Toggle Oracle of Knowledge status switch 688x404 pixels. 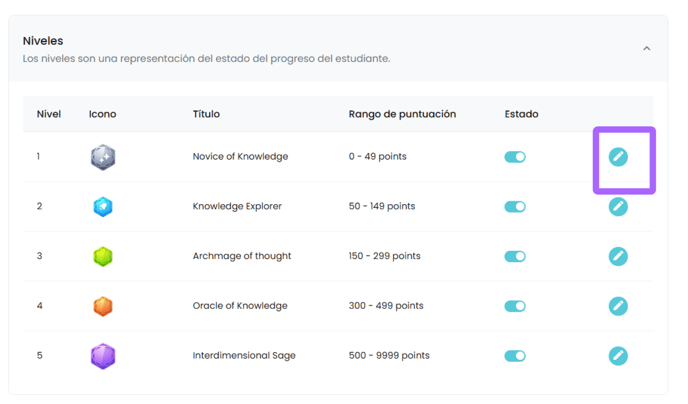tap(515, 306)
